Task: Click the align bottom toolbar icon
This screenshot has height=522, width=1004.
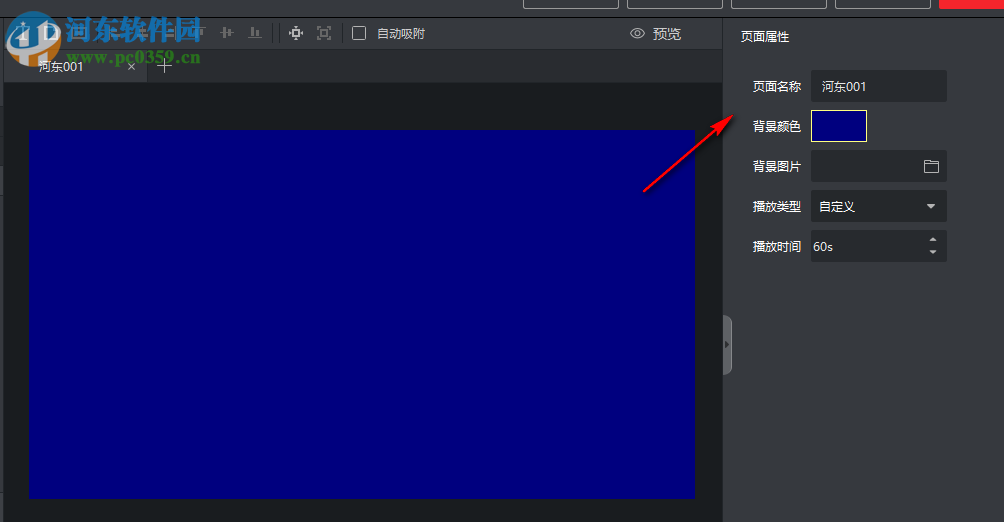Action: (x=255, y=33)
